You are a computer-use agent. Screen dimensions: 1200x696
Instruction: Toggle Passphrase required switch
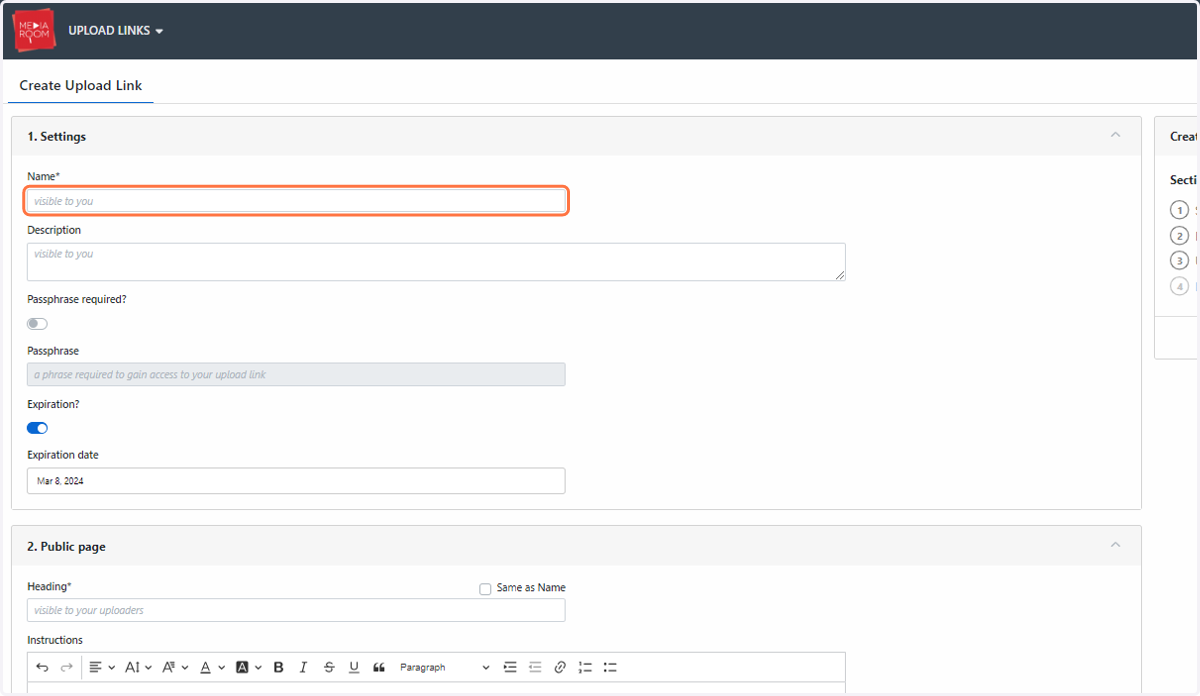37,324
